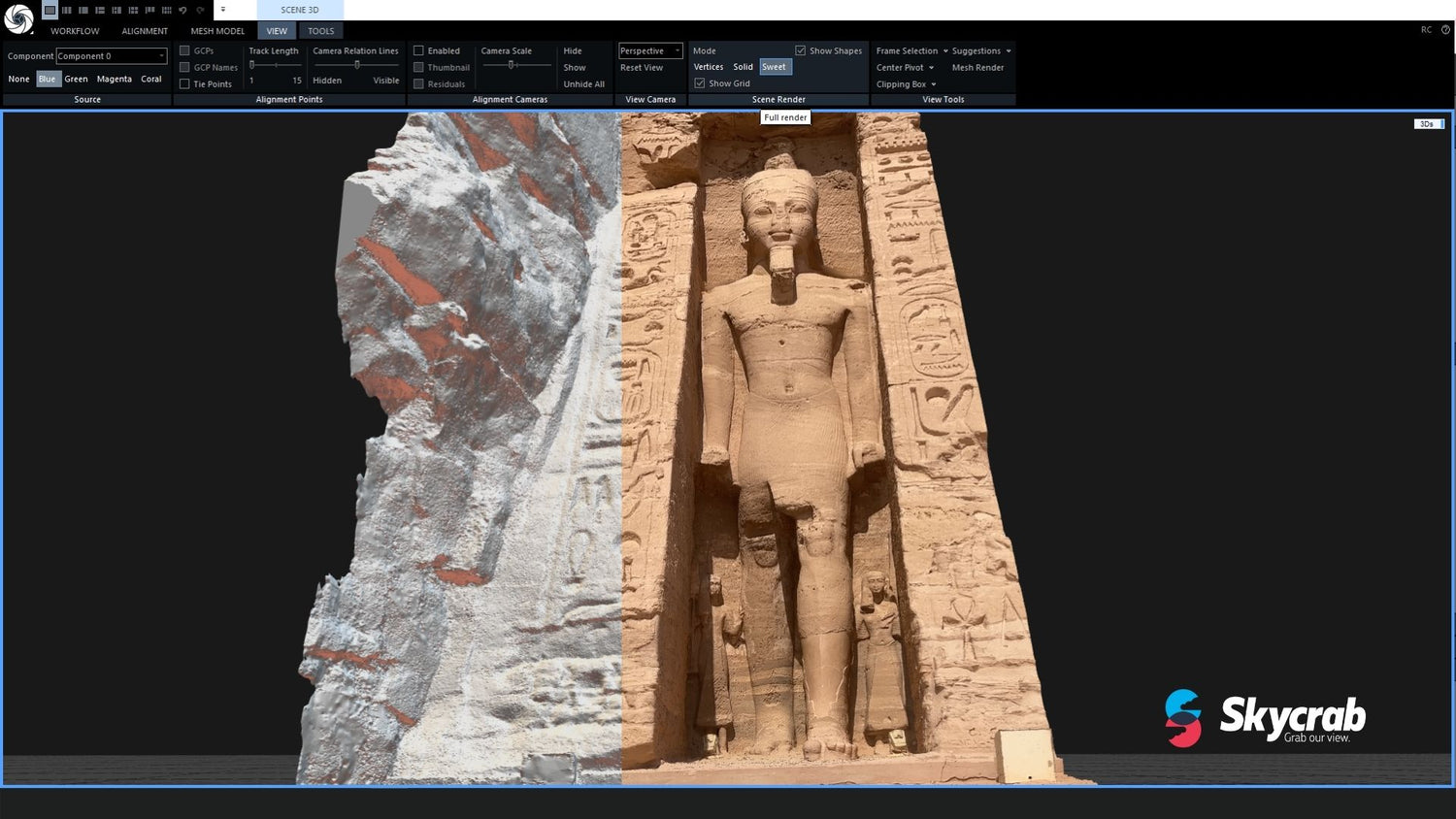
Task: Click the RealityCapture application logo
Action: [18, 19]
